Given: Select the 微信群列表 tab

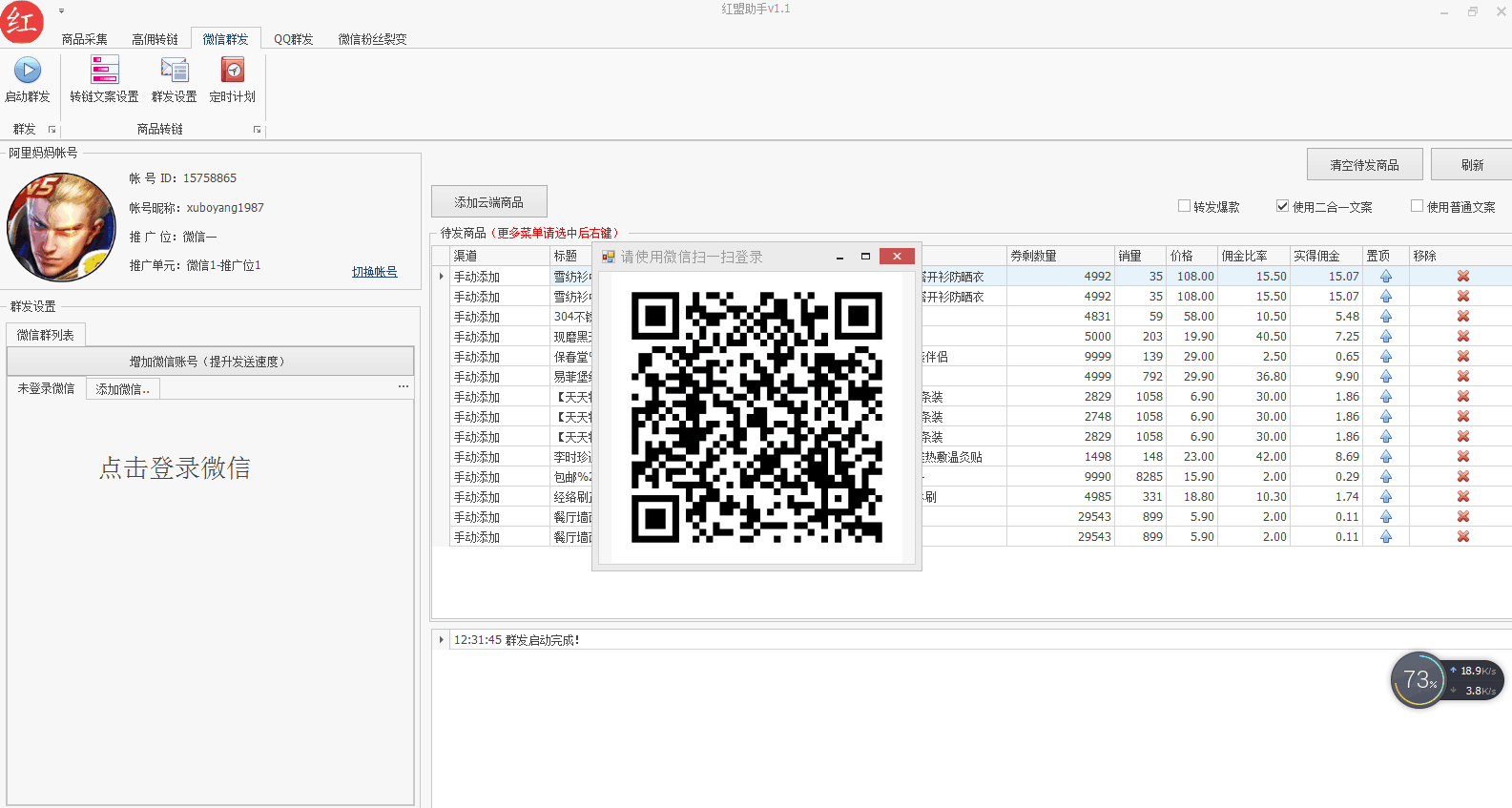Looking at the screenshot, I should [46, 335].
